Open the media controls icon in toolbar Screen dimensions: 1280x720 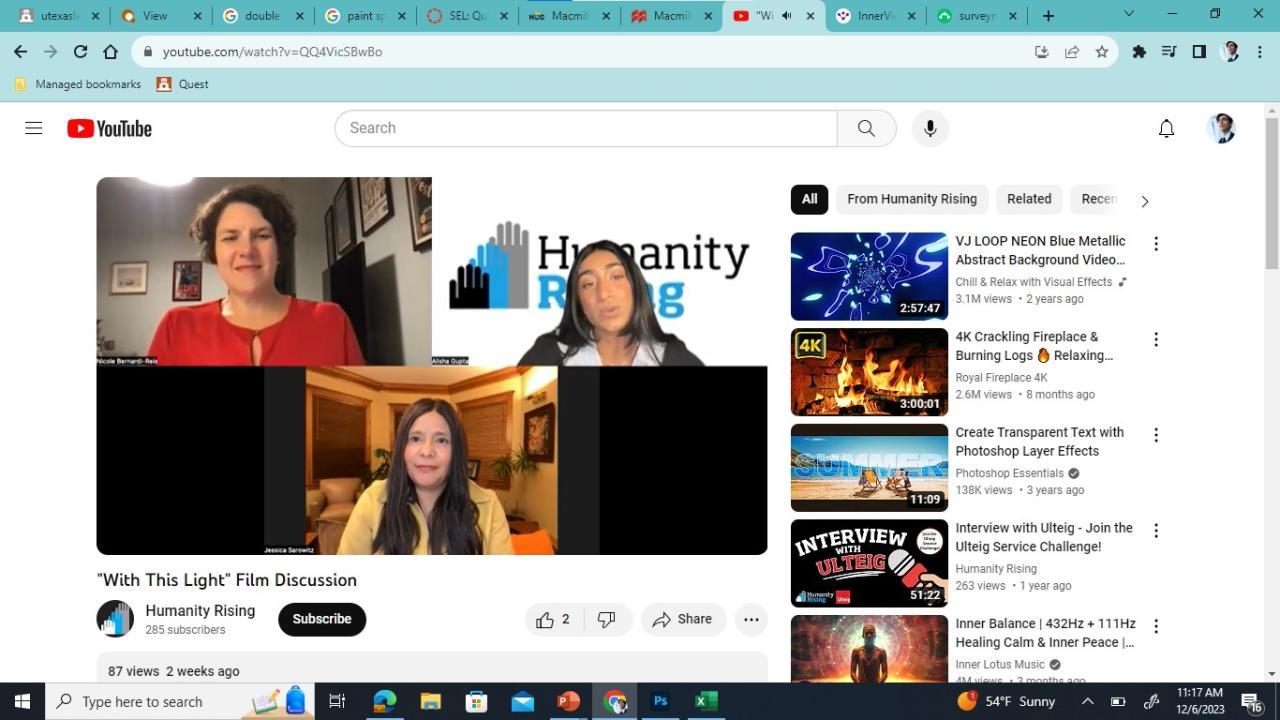1168,52
